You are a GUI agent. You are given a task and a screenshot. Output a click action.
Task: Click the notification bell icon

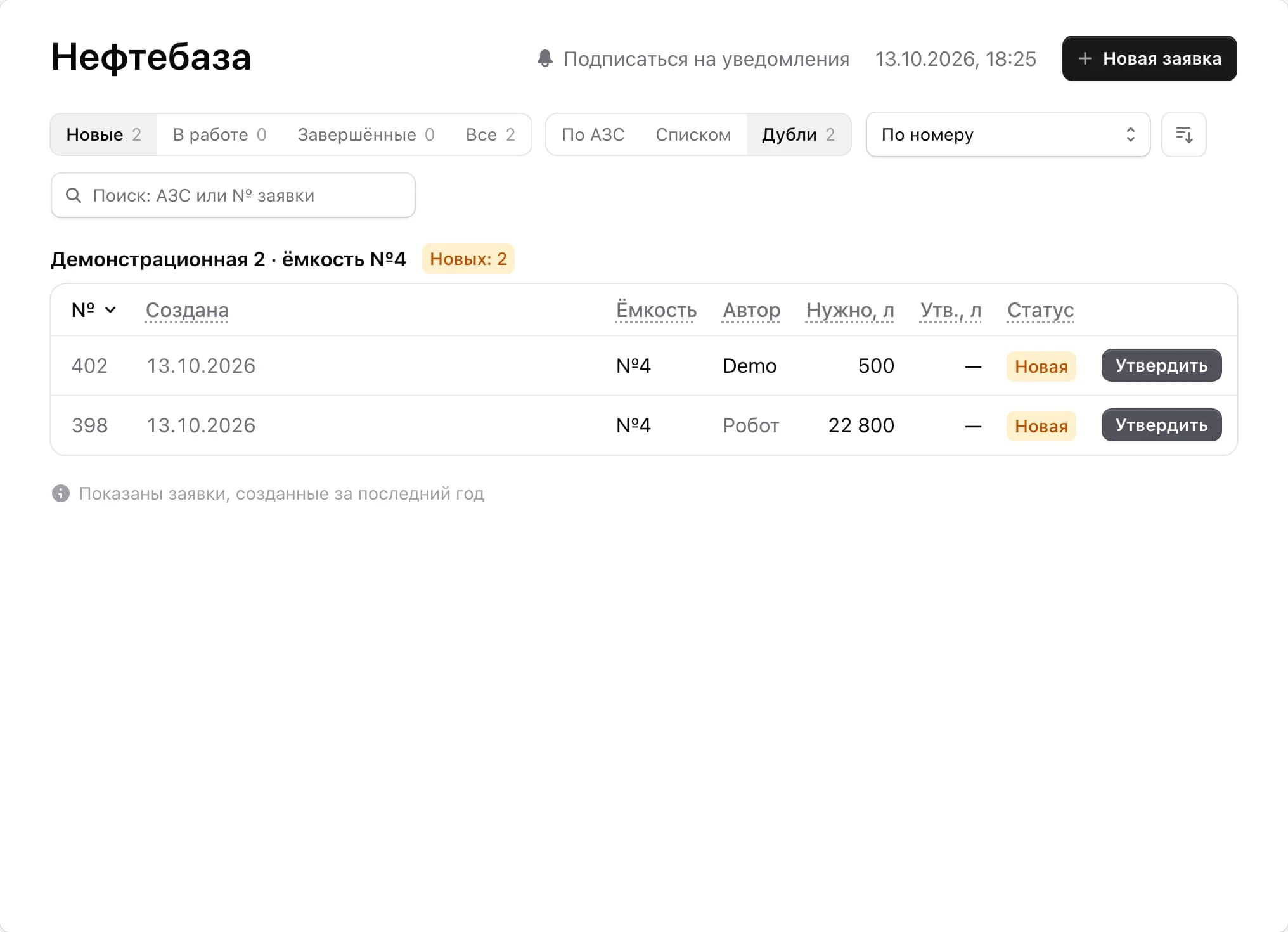[544, 58]
